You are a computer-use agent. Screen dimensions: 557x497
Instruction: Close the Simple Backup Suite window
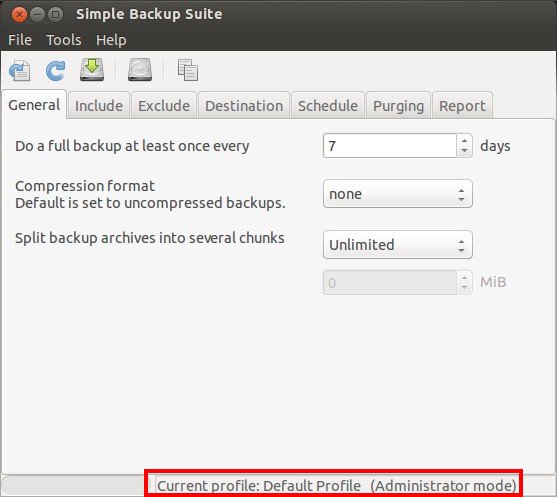coord(19,15)
